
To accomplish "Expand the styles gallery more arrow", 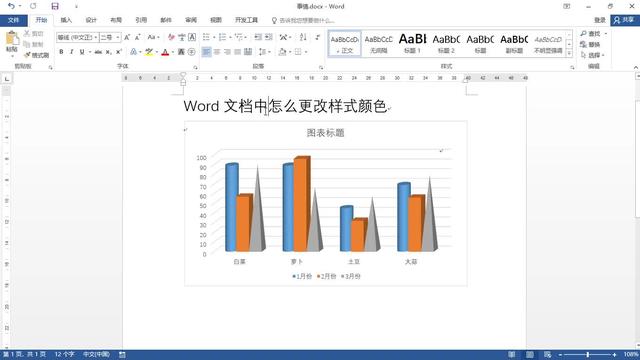I will click(x=569, y=53).
